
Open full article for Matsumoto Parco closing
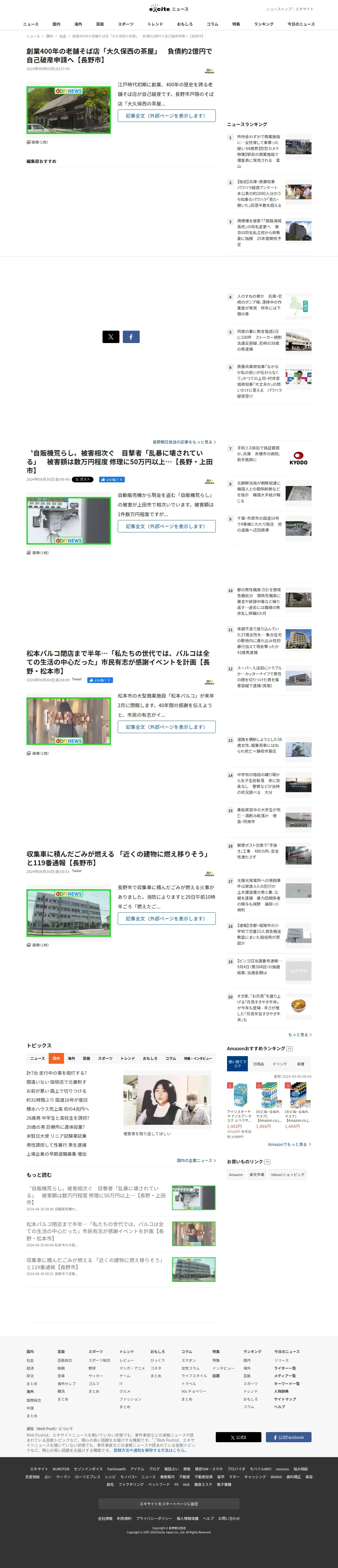pos(166,727)
